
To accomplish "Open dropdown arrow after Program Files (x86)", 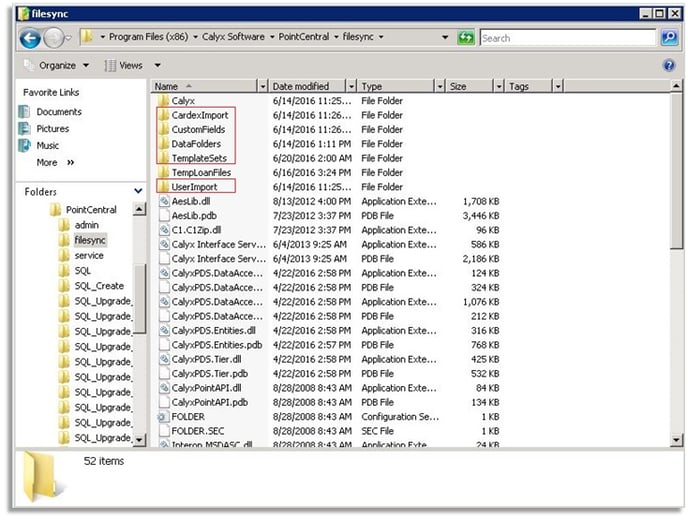I will click(x=195, y=37).
